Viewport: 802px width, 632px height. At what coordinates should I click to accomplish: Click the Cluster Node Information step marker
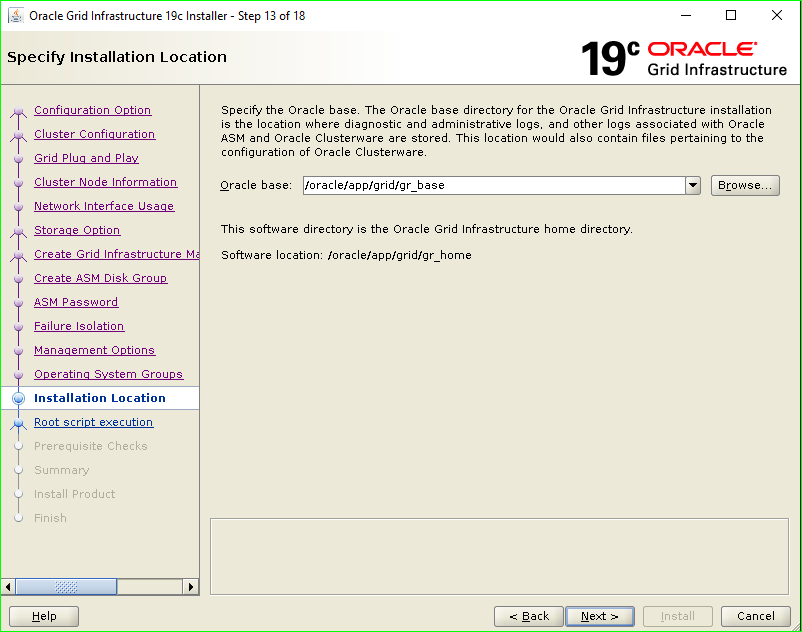18,183
